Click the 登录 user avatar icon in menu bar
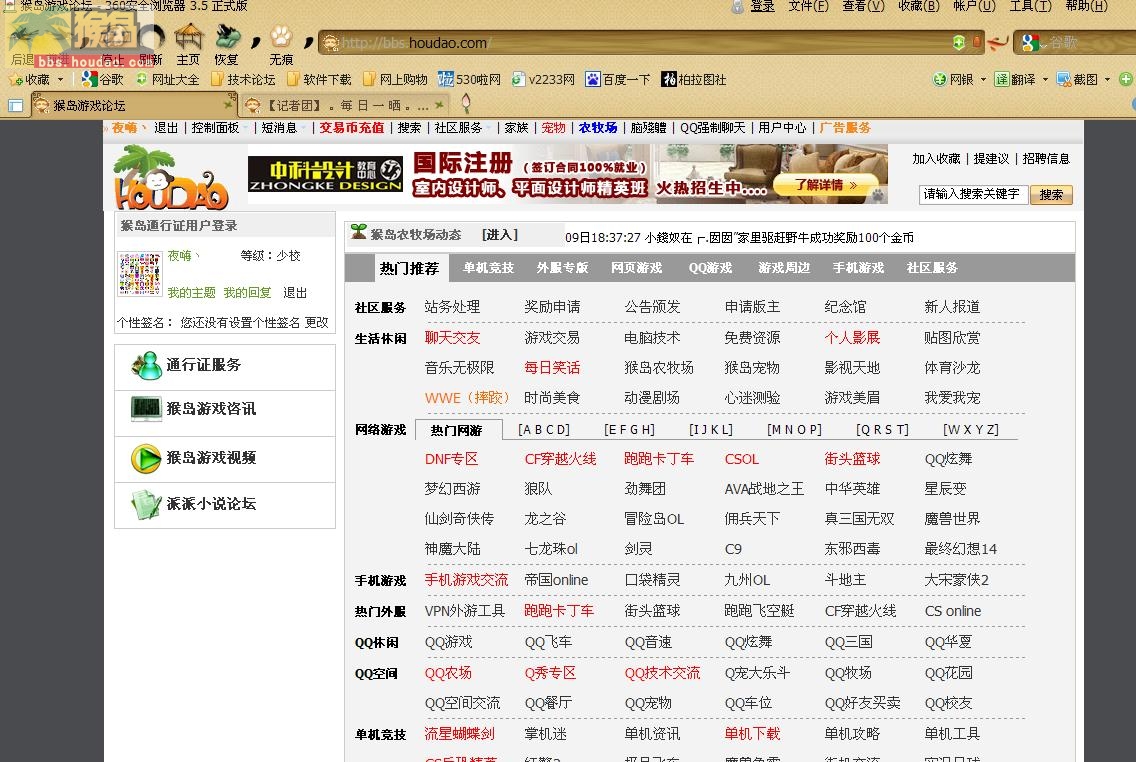 tap(738, 7)
